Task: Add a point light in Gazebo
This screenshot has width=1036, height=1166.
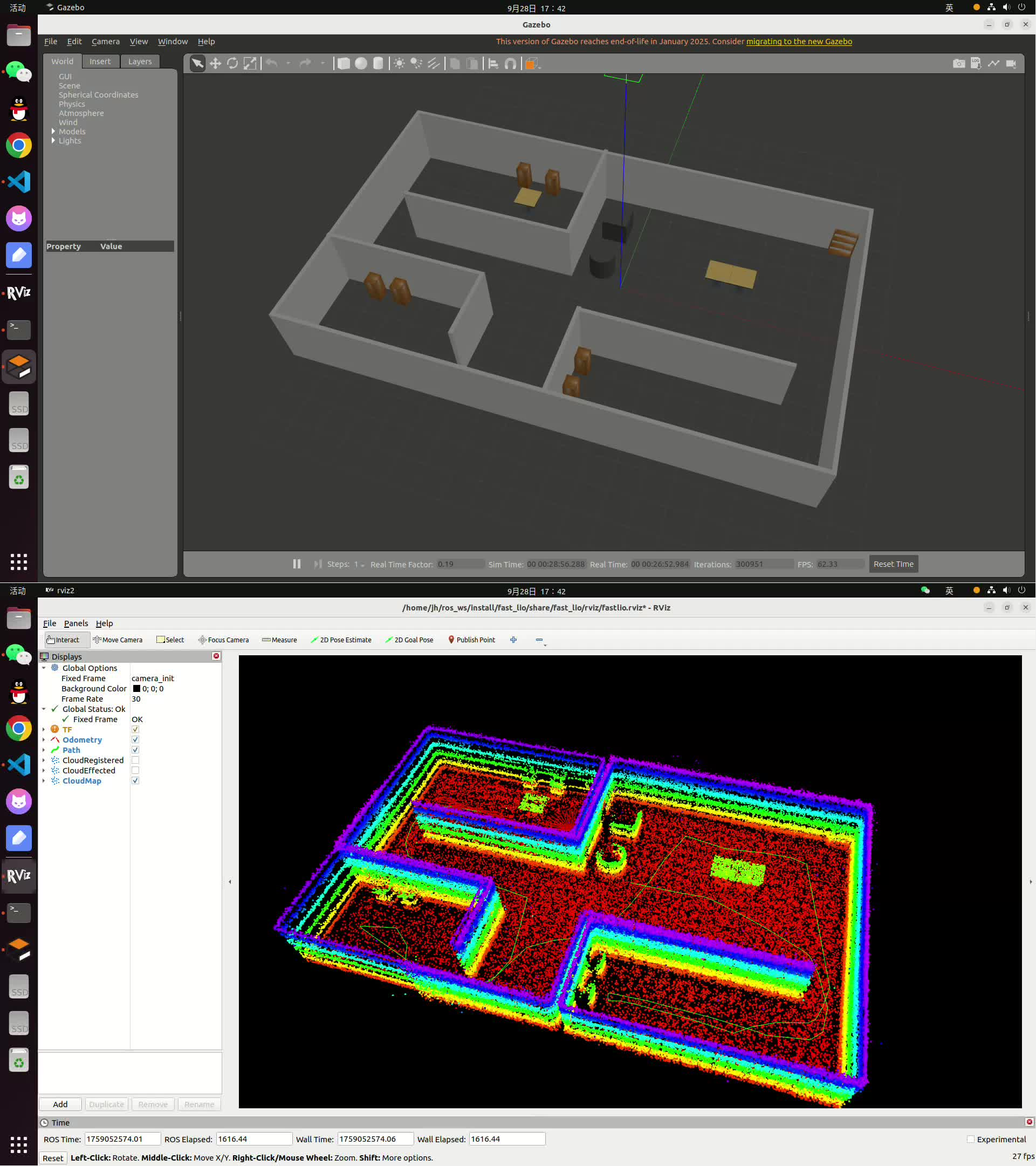Action: 399,63
